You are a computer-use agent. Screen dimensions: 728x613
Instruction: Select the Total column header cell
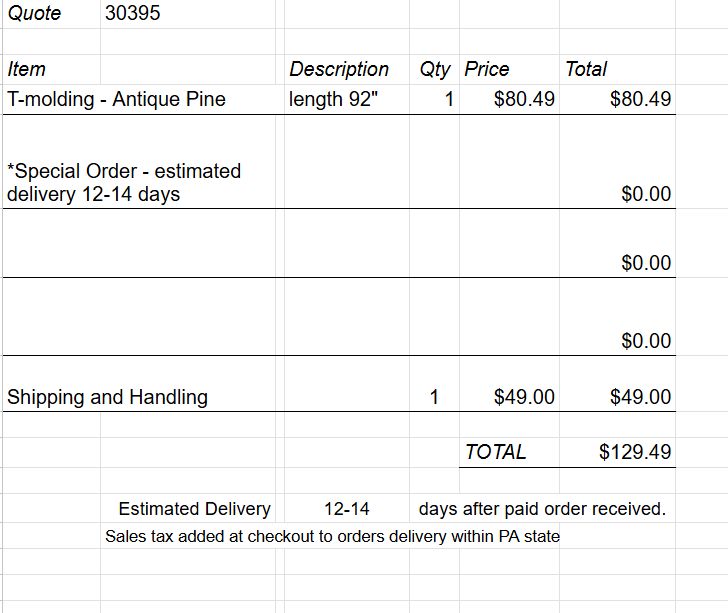click(586, 69)
